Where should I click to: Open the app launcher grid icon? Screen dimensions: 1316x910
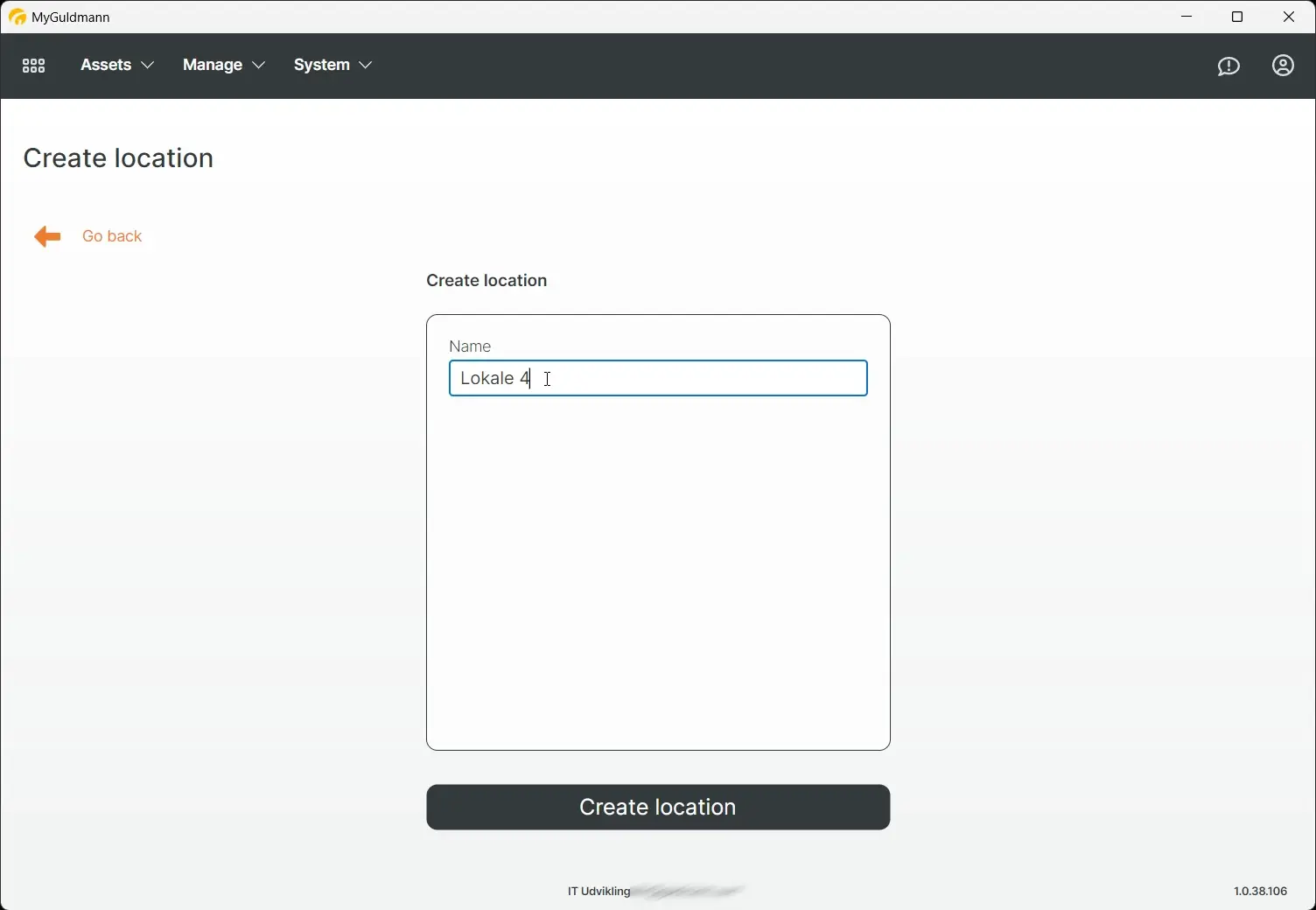33,66
